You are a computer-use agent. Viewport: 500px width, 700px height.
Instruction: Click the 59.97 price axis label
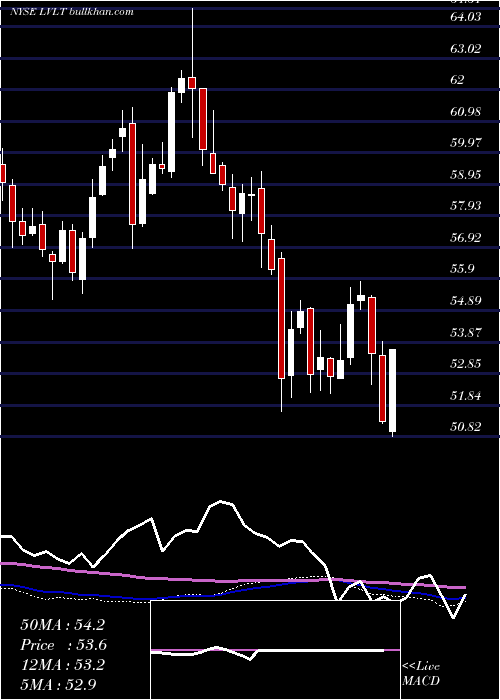tap(466, 142)
